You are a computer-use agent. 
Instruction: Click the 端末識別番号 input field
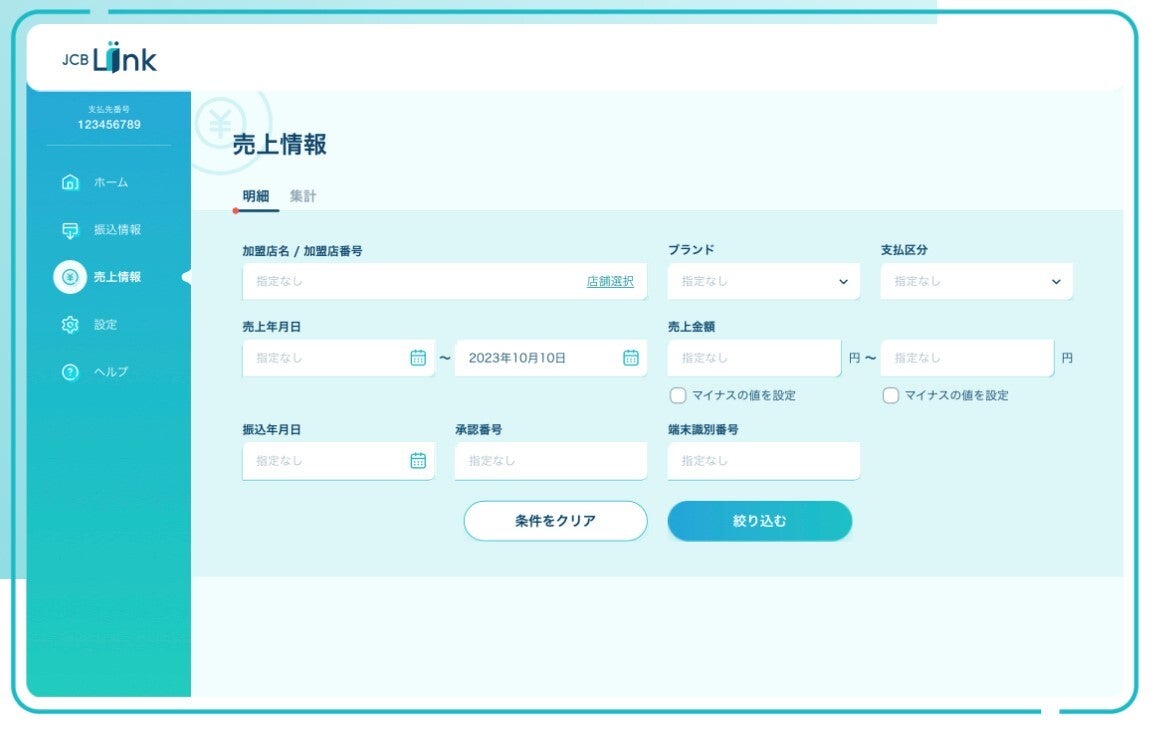point(763,461)
